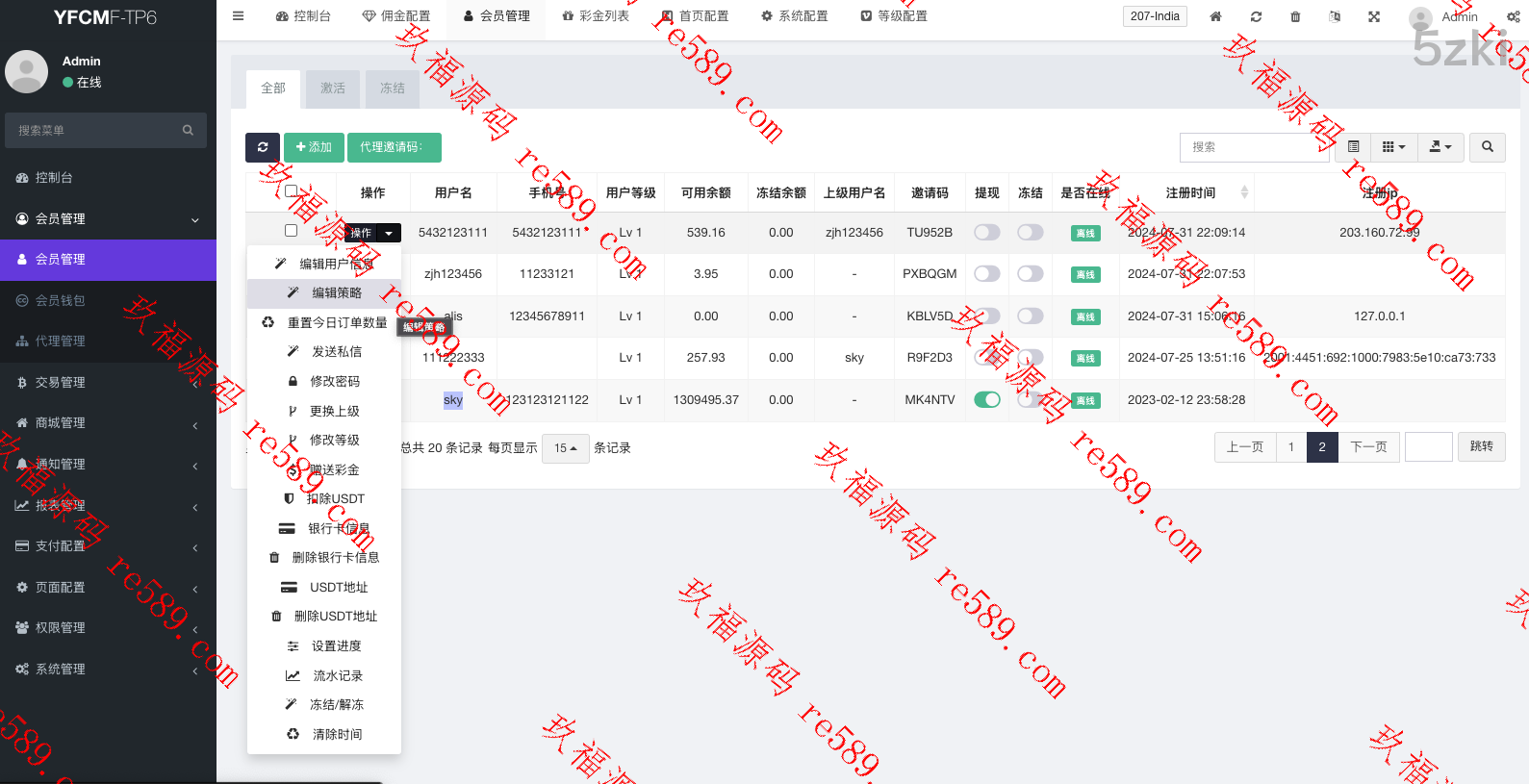The width and height of the screenshot is (1529, 784).
Task: Open the 15 records-per-page dropdown
Action: coord(565,448)
